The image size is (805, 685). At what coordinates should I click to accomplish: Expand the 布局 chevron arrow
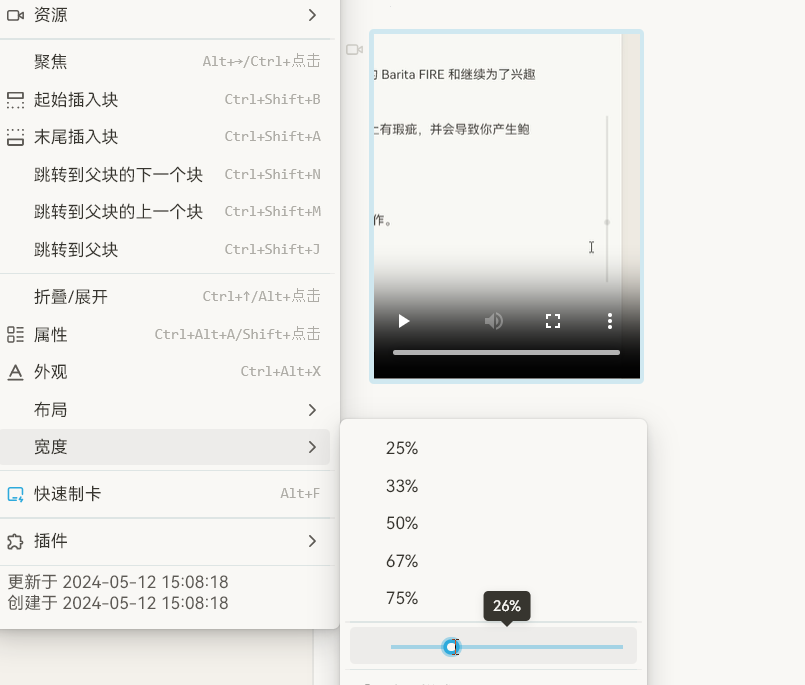(312, 410)
